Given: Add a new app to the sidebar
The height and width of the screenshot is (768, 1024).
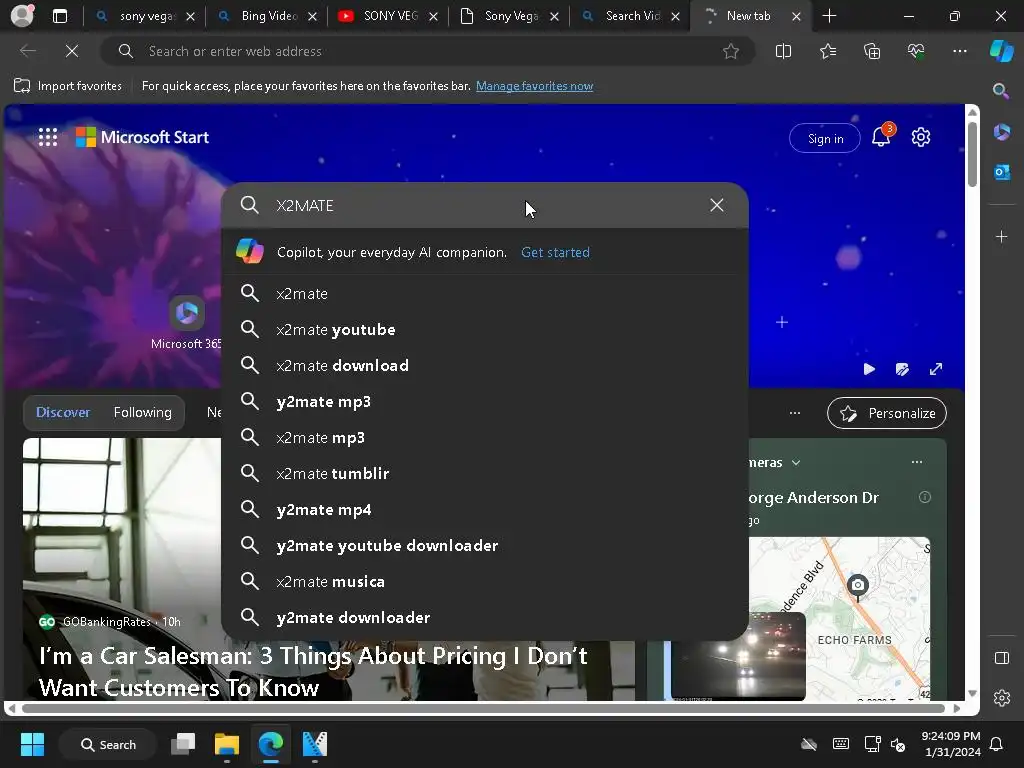Looking at the screenshot, I should click(x=1002, y=236).
